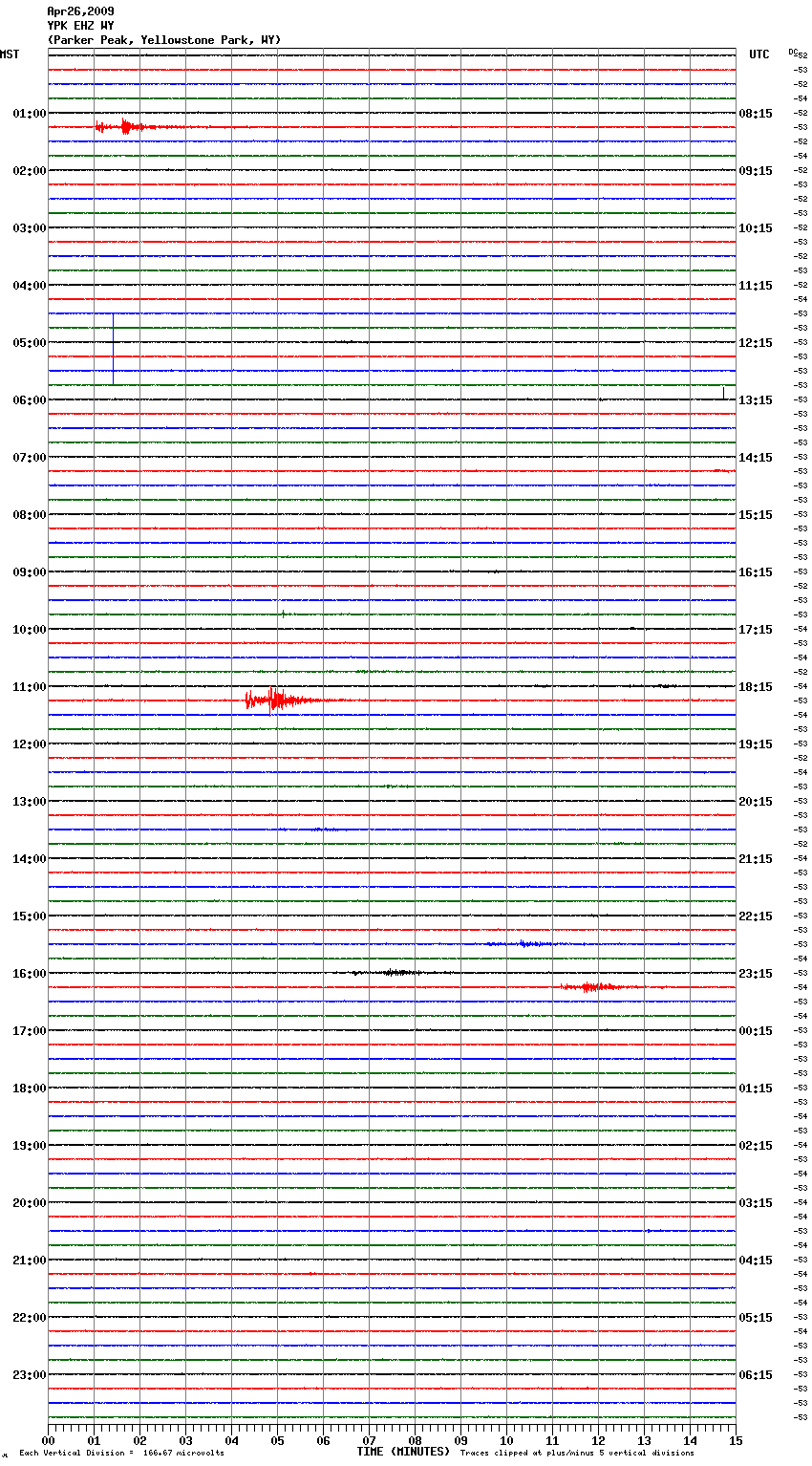Click the "UTC" timezone label
812x1466 pixels.
[x=759, y=54]
